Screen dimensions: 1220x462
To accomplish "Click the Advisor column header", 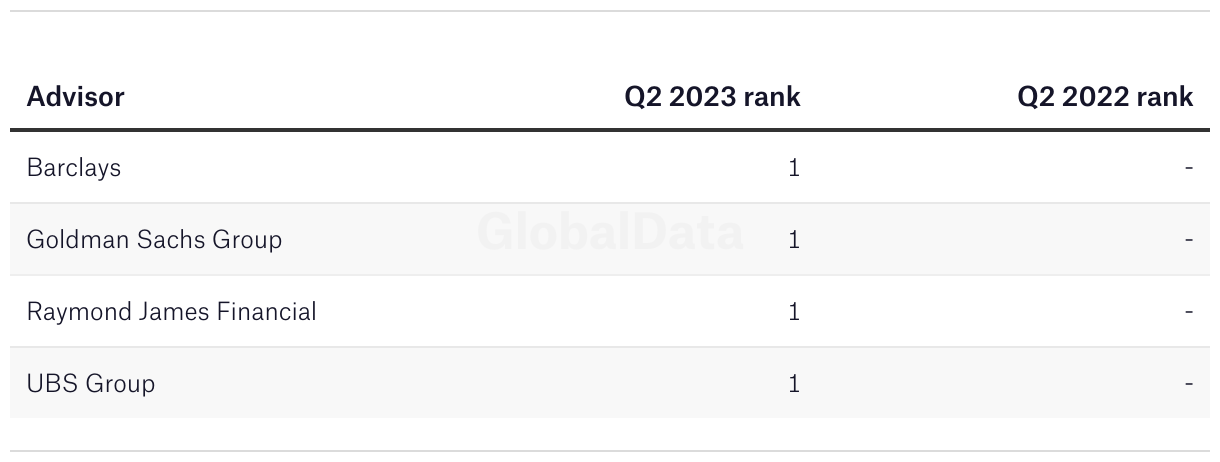I will click(75, 97).
